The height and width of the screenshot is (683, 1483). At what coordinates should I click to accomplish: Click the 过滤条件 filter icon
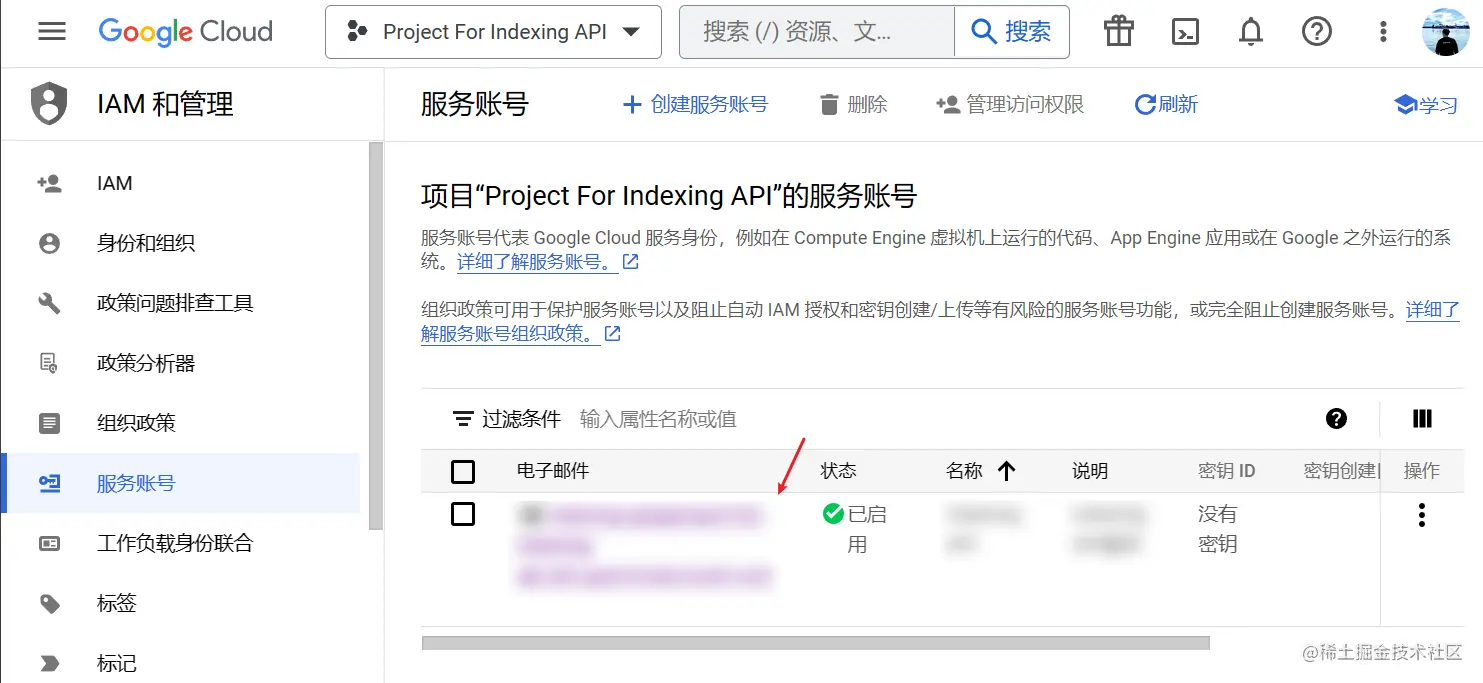[x=463, y=419]
